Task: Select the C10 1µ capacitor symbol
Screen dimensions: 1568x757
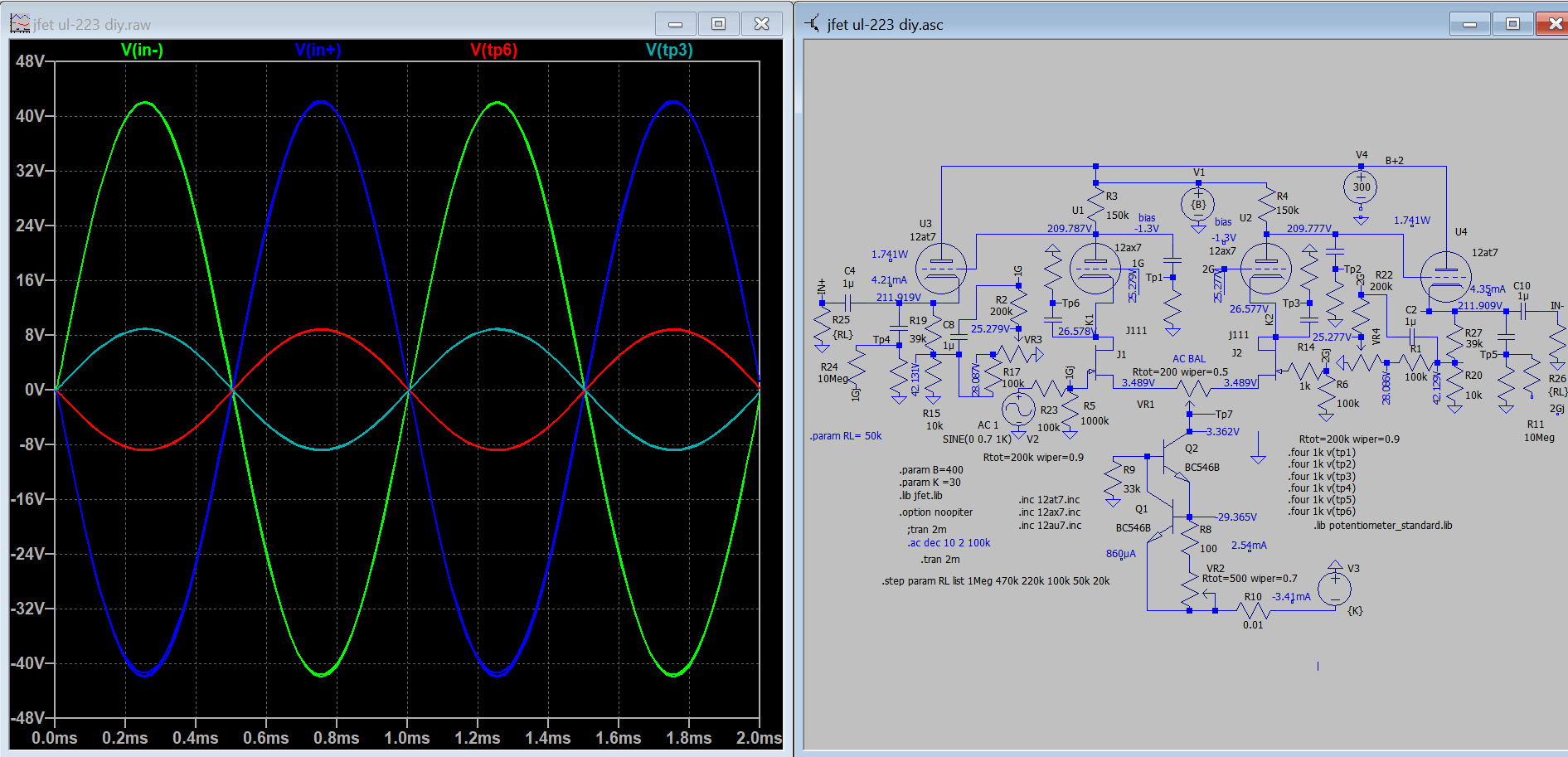Action: [x=1523, y=312]
